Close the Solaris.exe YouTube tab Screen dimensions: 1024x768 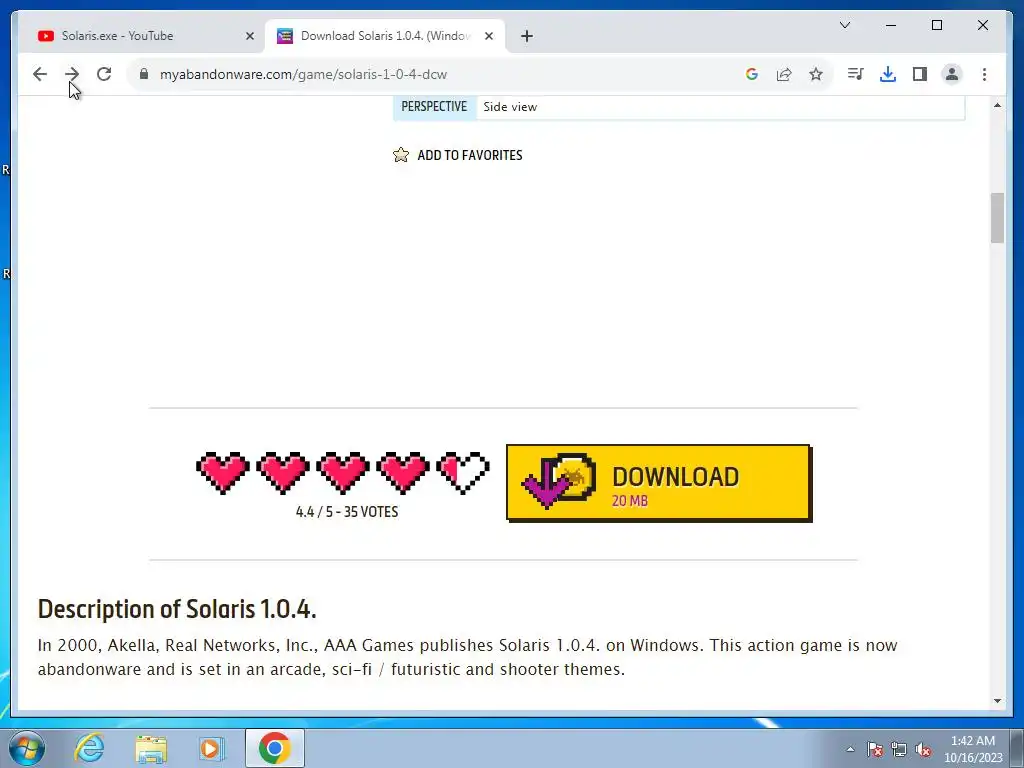(x=249, y=36)
